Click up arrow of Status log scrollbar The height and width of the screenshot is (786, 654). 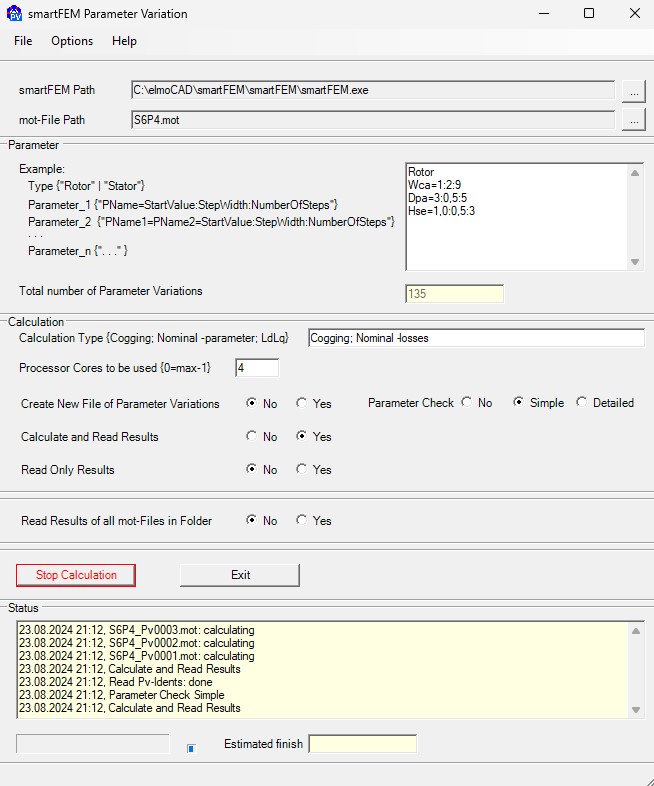(635, 631)
